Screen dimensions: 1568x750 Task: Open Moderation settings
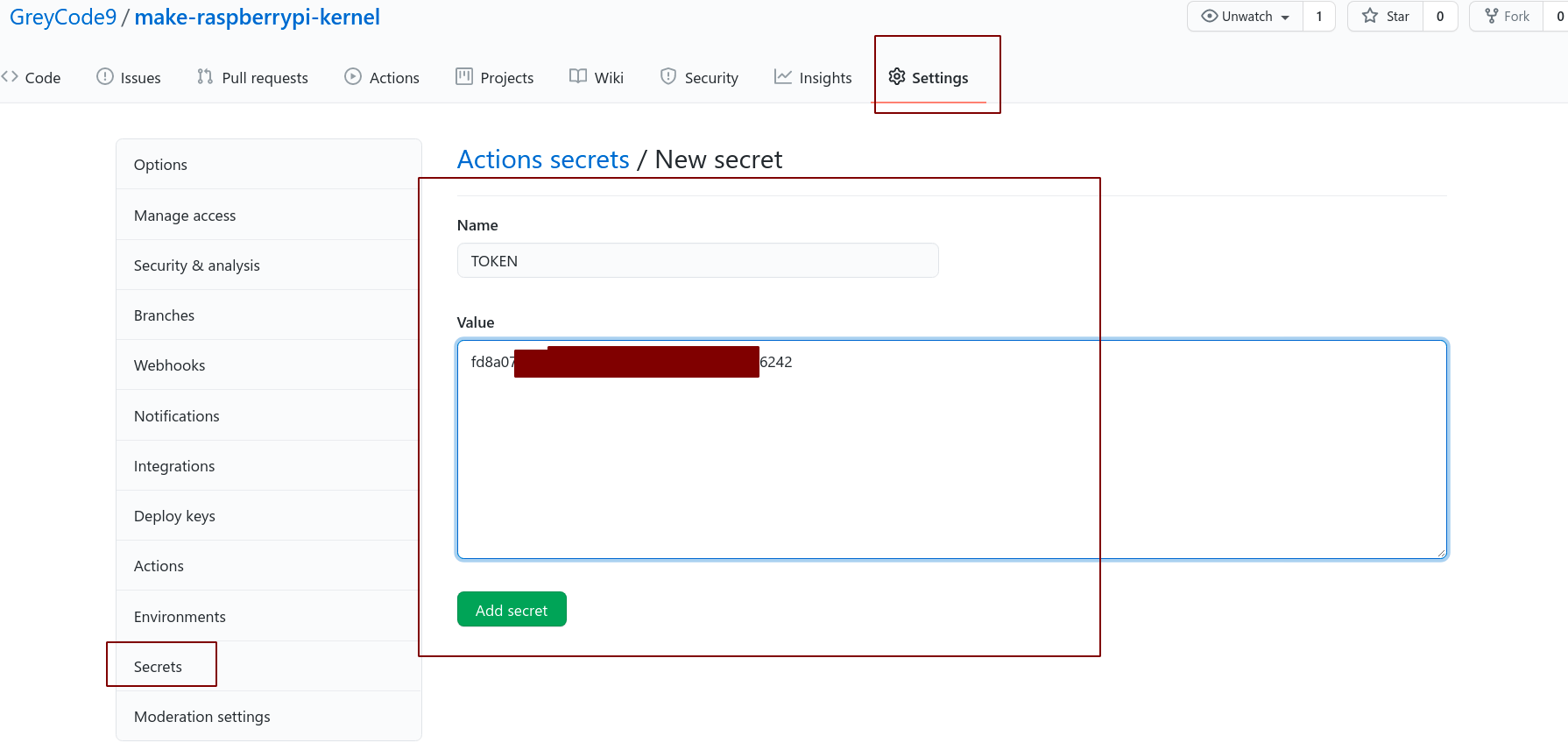coord(269,717)
